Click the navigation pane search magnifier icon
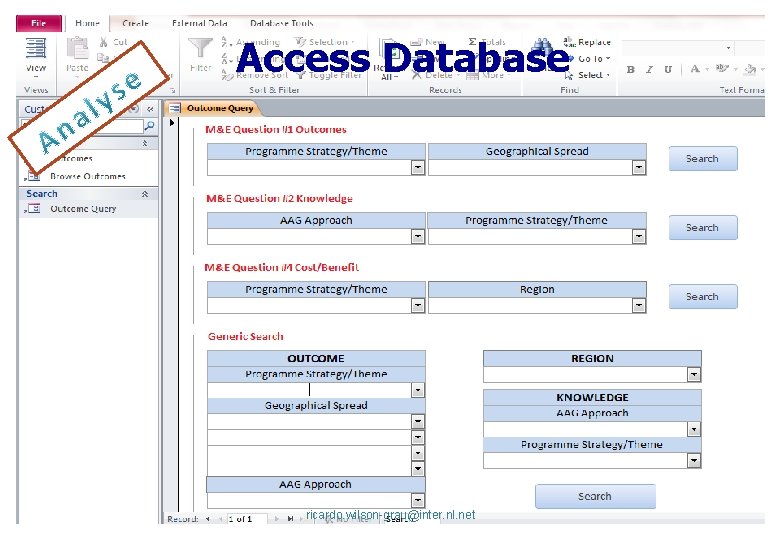 [x=149, y=126]
